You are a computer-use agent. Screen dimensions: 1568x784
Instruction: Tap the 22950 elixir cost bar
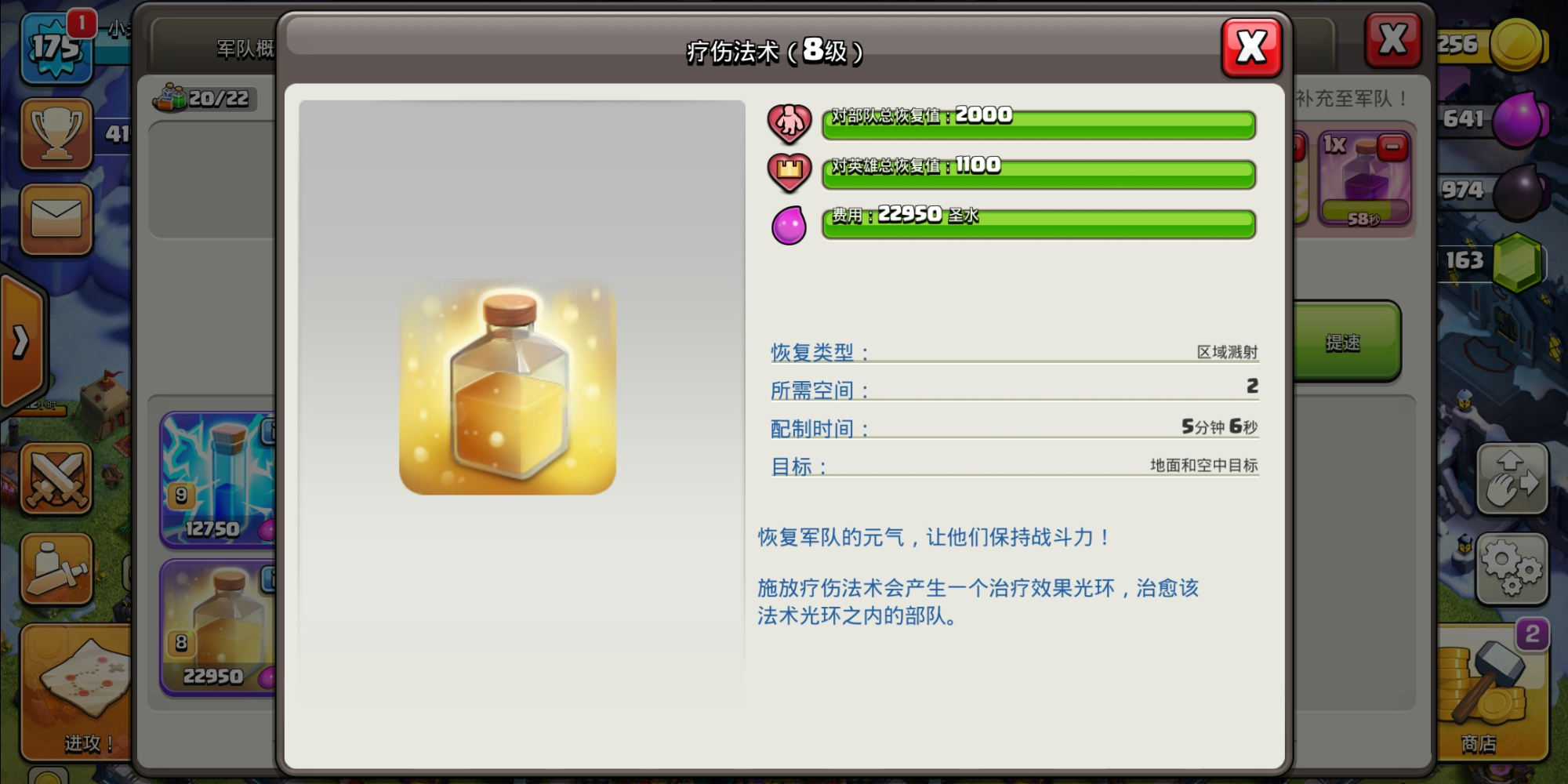[x=1039, y=223]
